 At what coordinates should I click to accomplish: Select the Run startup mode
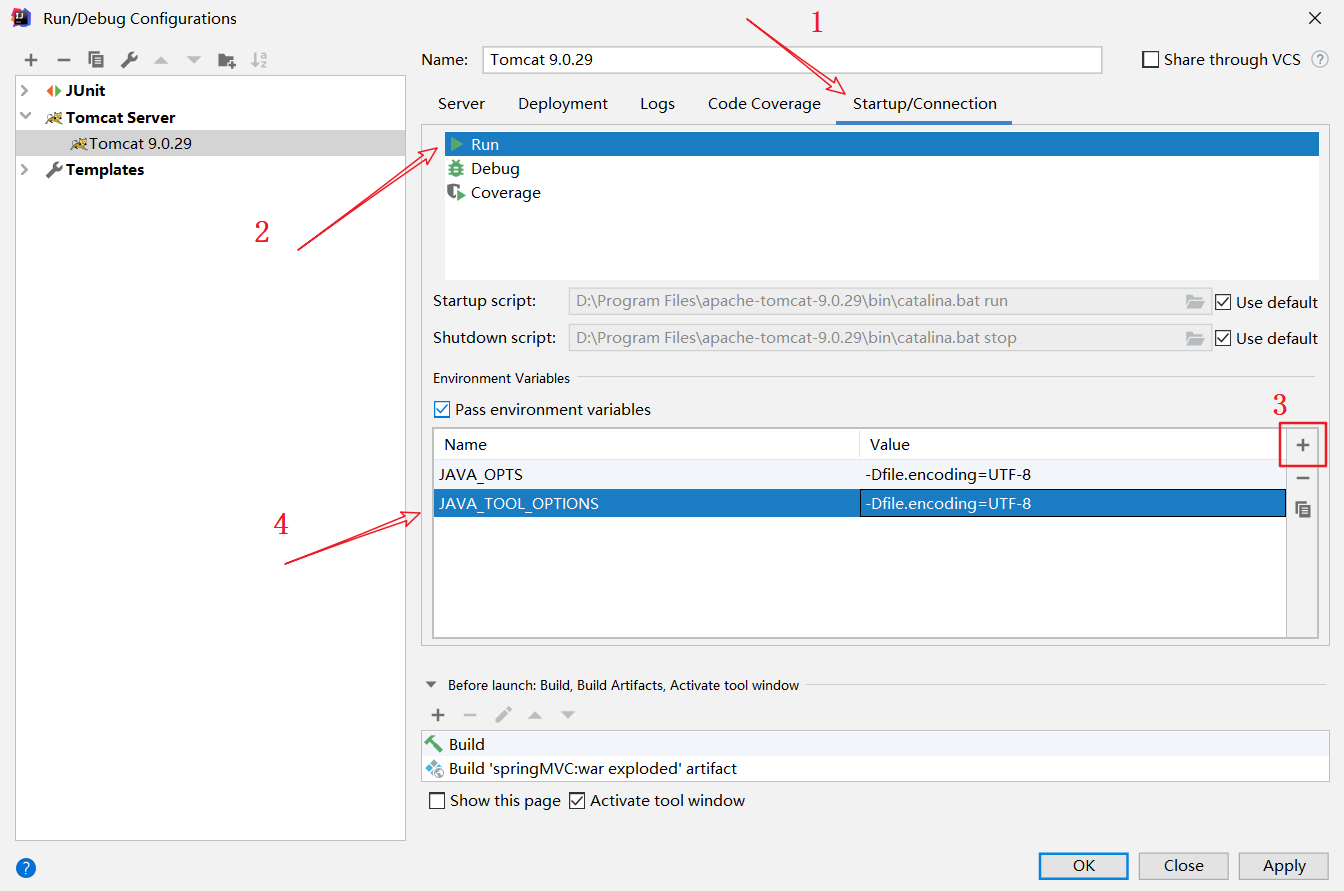pyautogui.click(x=882, y=144)
